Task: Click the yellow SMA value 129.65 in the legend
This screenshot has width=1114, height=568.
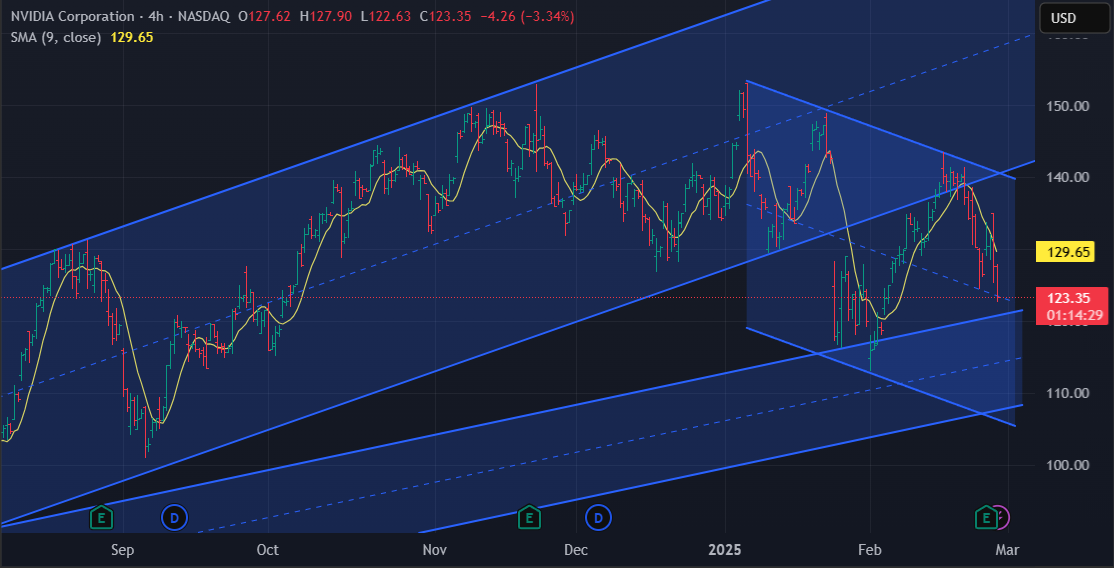Action: point(132,38)
